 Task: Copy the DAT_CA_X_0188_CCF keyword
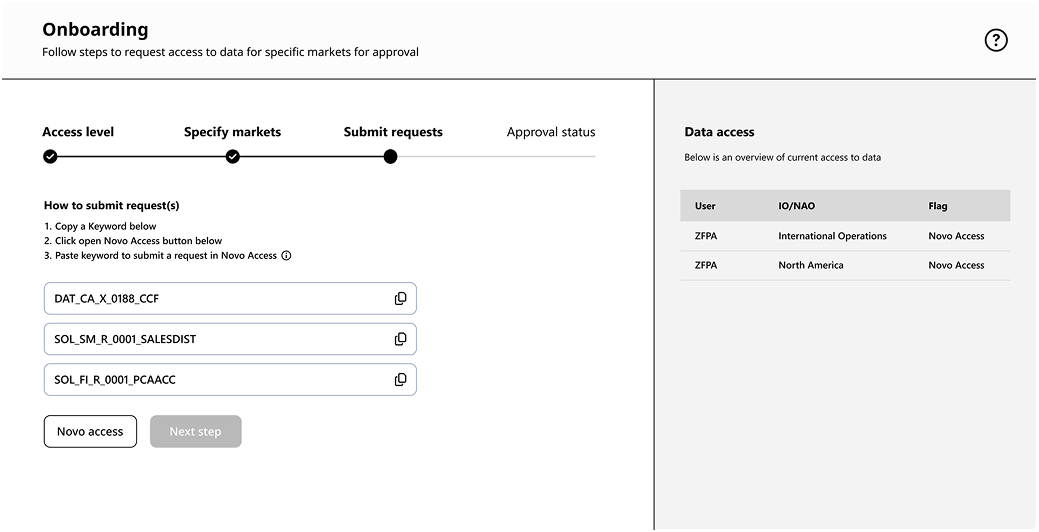pos(400,299)
